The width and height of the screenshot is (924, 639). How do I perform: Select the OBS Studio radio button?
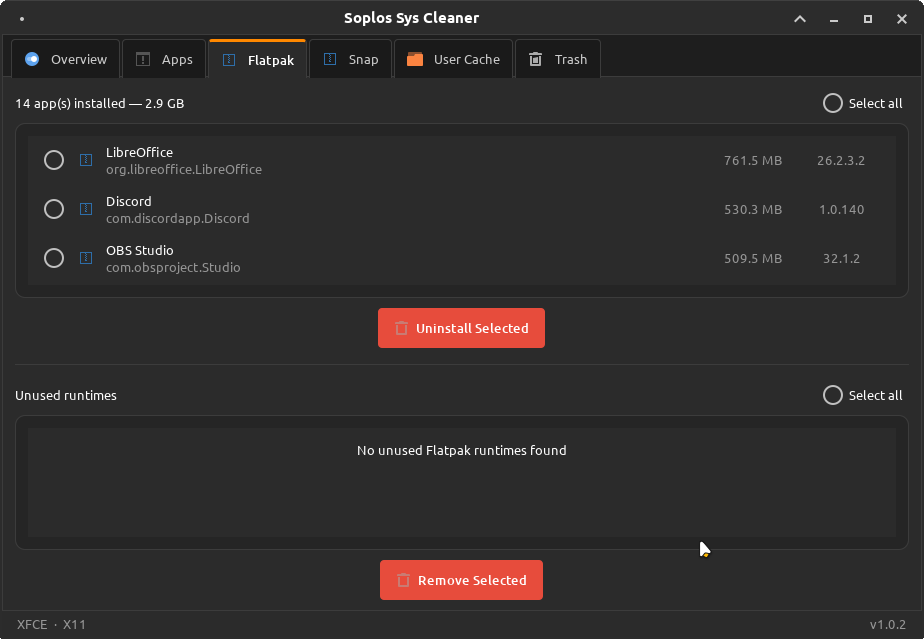click(x=54, y=258)
